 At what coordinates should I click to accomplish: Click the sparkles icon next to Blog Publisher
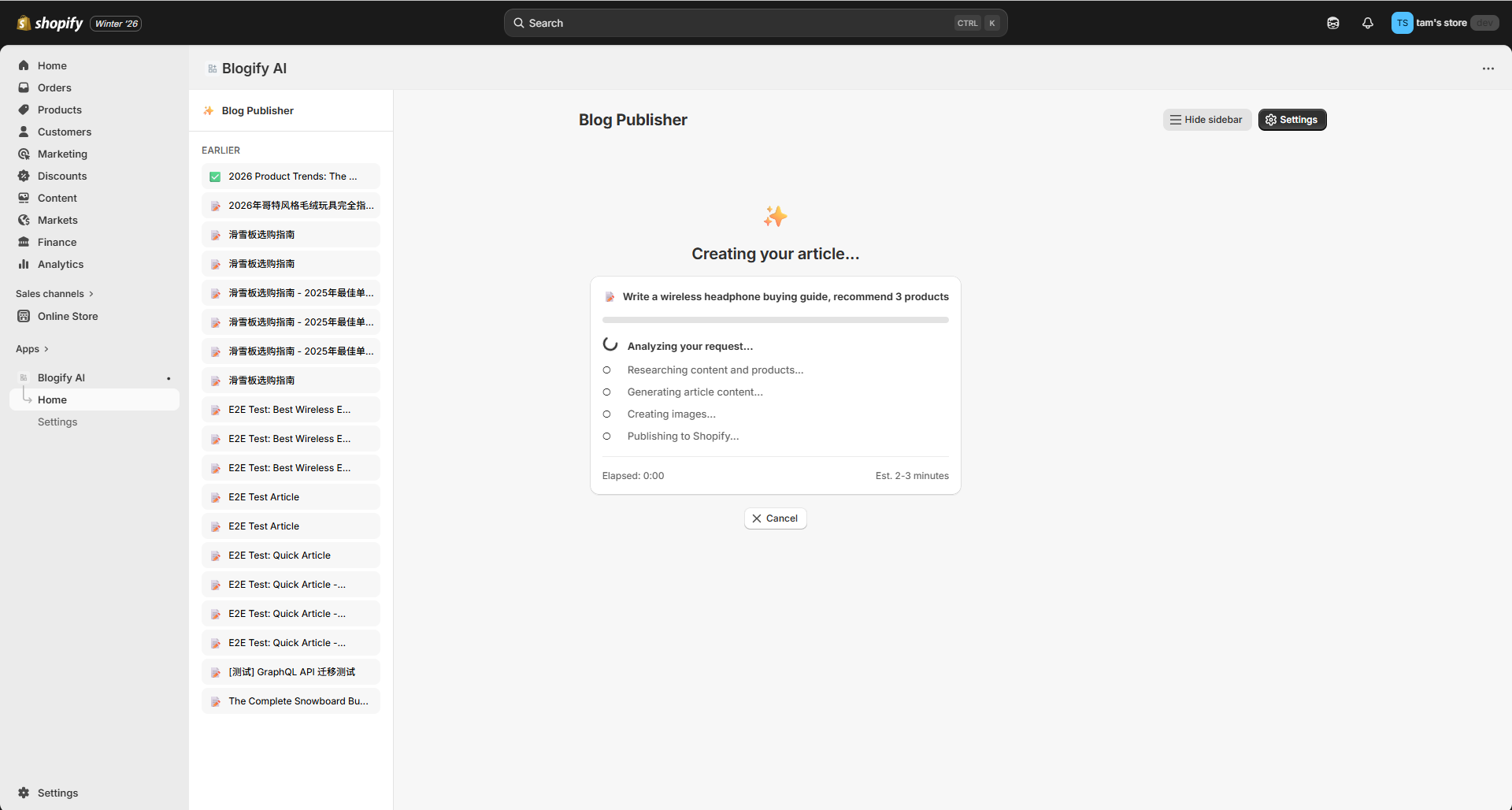coord(208,110)
